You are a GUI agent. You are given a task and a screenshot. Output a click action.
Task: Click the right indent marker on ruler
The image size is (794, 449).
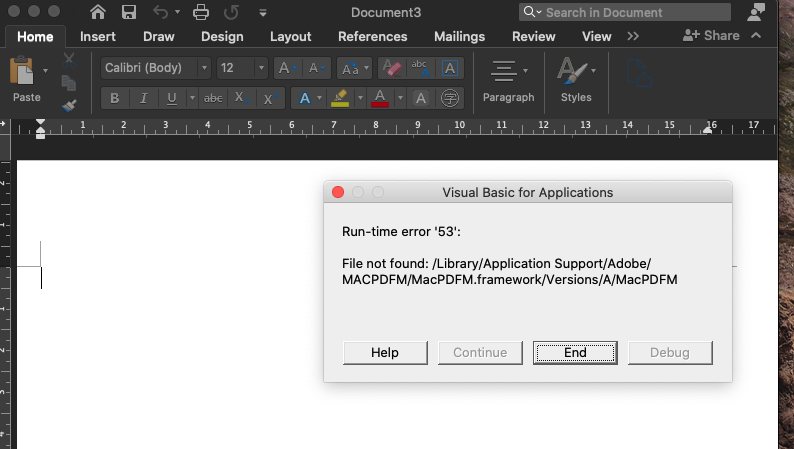[708, 130]
